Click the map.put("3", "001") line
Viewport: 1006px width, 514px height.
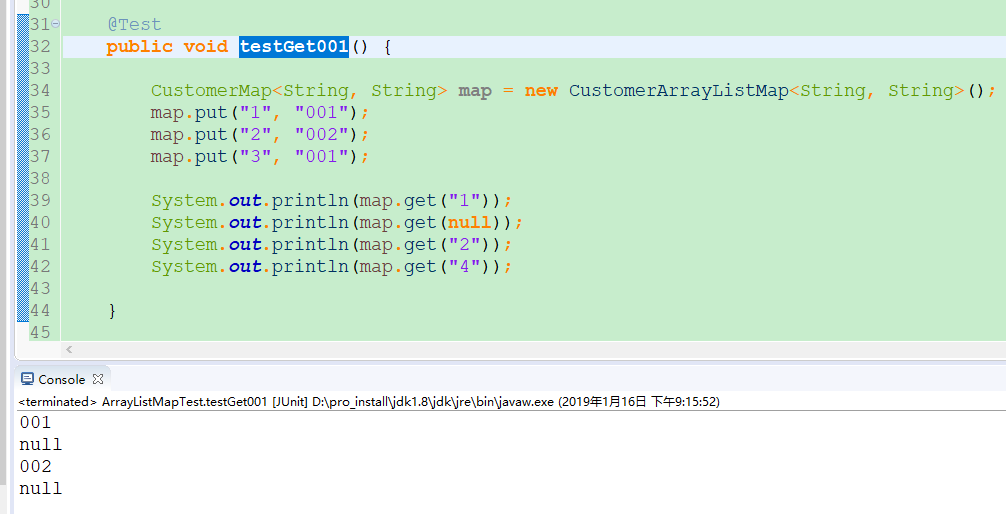[260, 157]
